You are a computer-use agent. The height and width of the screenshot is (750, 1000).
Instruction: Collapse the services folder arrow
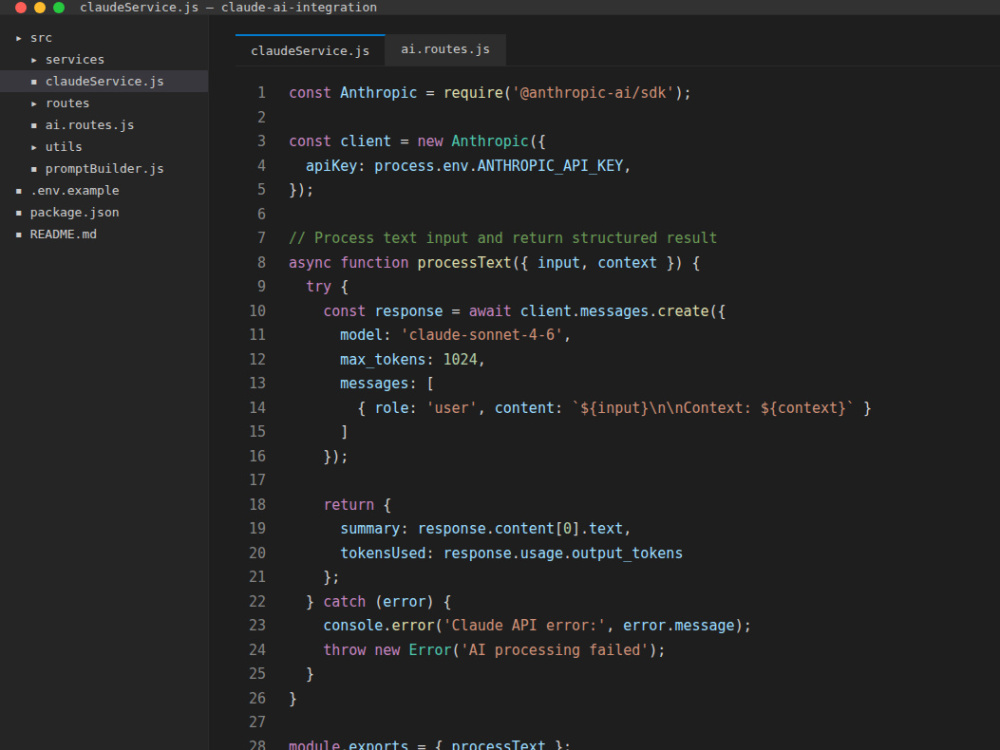pos(34,60)
